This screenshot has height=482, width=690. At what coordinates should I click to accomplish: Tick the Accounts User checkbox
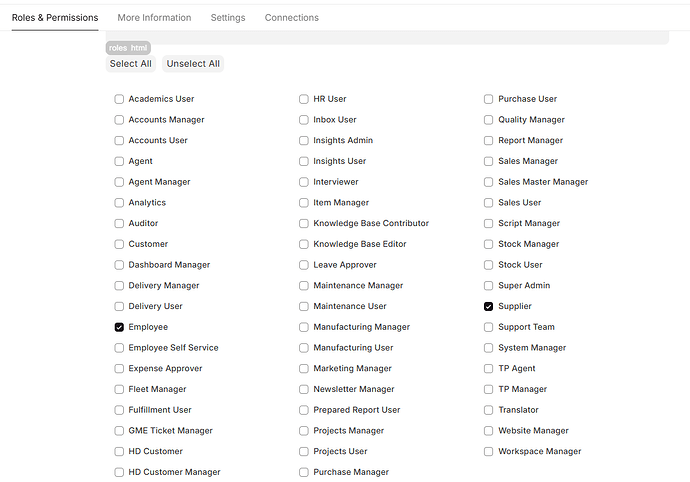(119, 140)
